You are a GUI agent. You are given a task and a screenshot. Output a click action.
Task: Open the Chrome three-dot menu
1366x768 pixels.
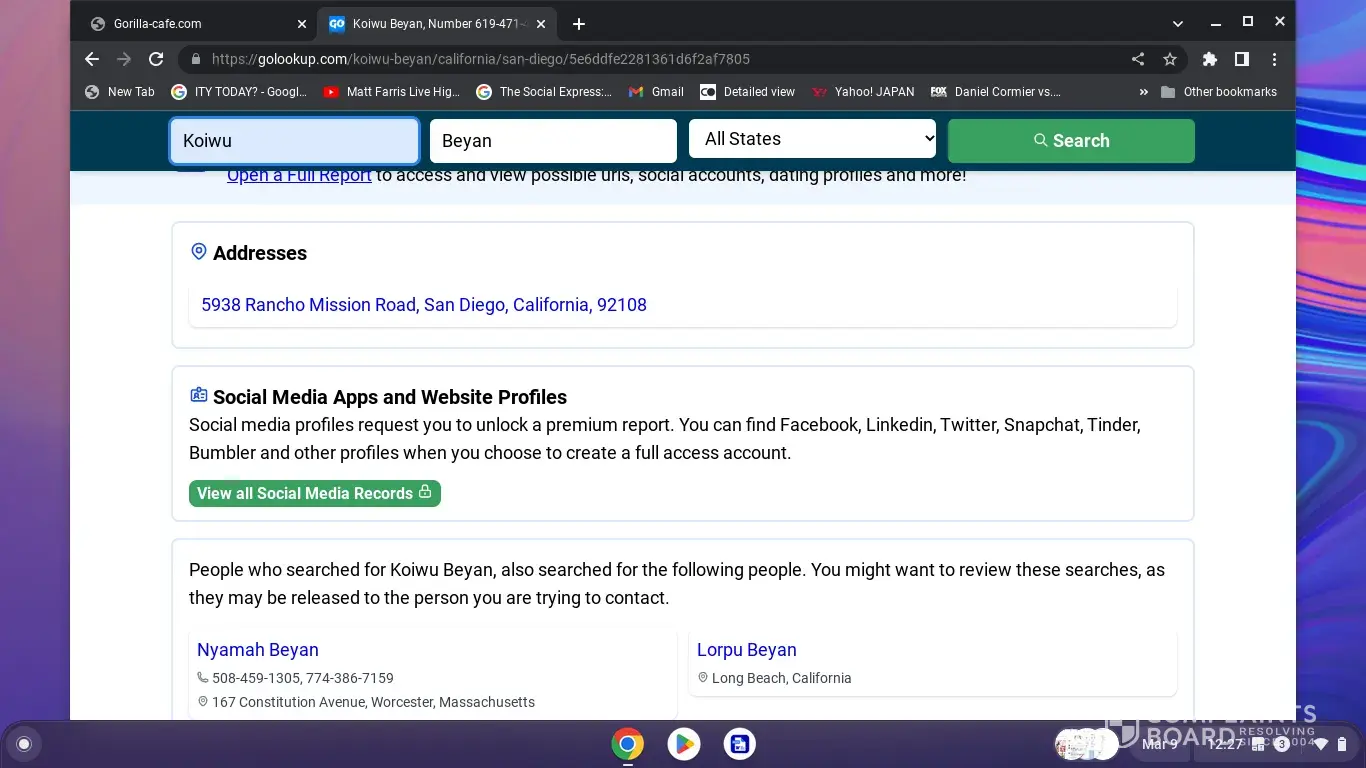pyautogui.click(x=1274, y=59)
